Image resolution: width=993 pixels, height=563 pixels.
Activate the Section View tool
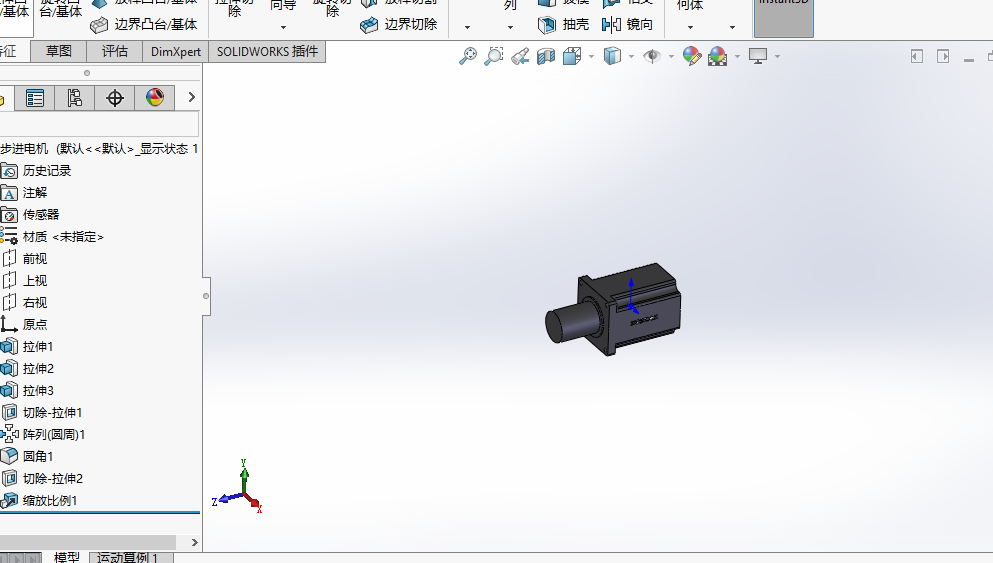point(546,56)
